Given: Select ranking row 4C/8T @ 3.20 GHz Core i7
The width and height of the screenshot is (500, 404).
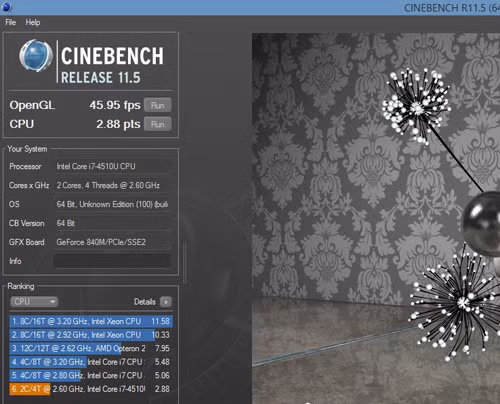Looking at the screenshot, I should [x=91, y=362].
